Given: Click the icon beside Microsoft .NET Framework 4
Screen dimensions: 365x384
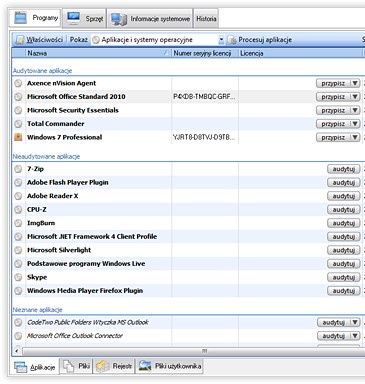Looking at the screenshot, I should pyautogui.click(x=18, y=237).
